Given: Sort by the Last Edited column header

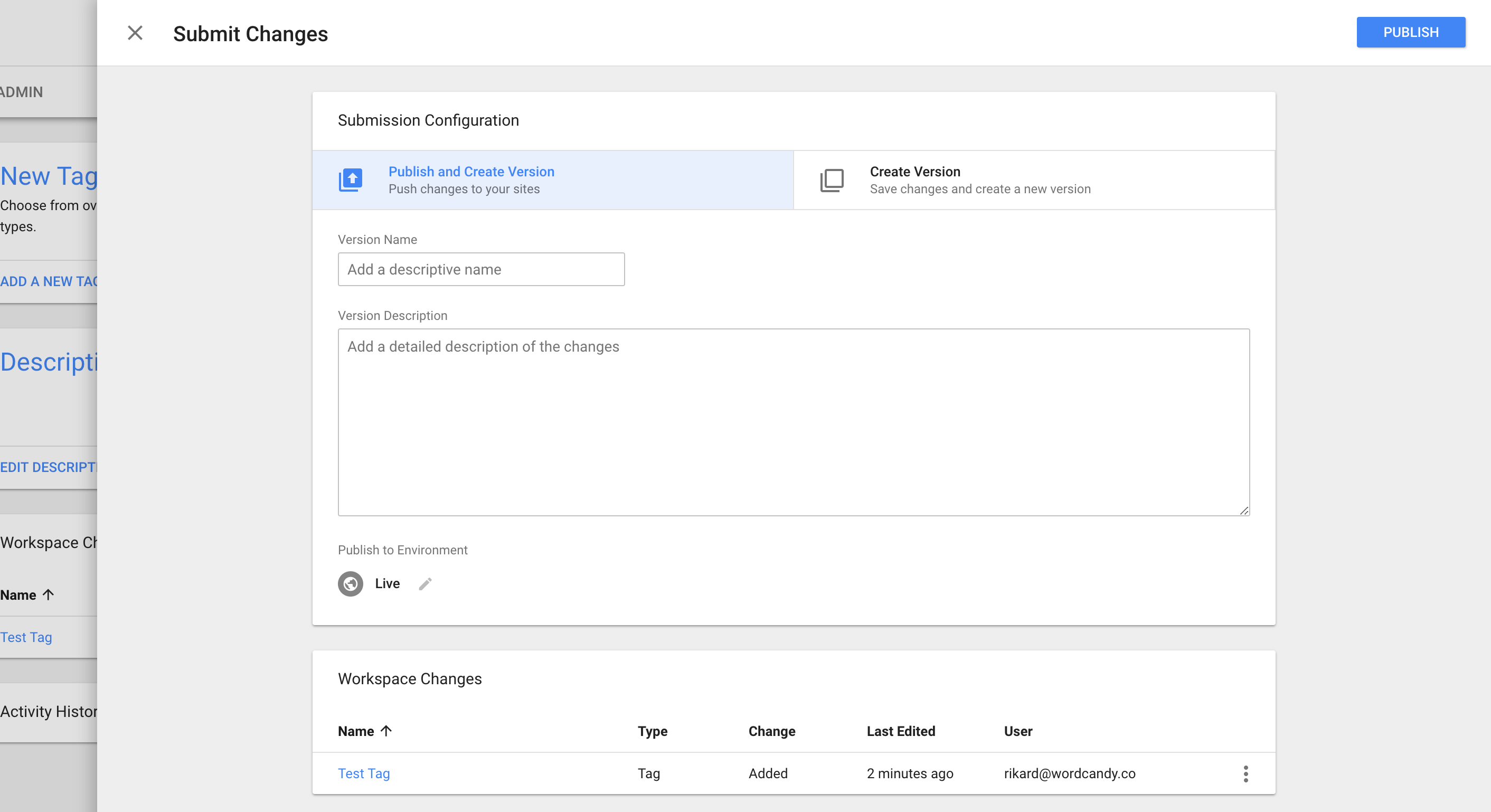Looking at the screenshot, I should click(901, 732).
